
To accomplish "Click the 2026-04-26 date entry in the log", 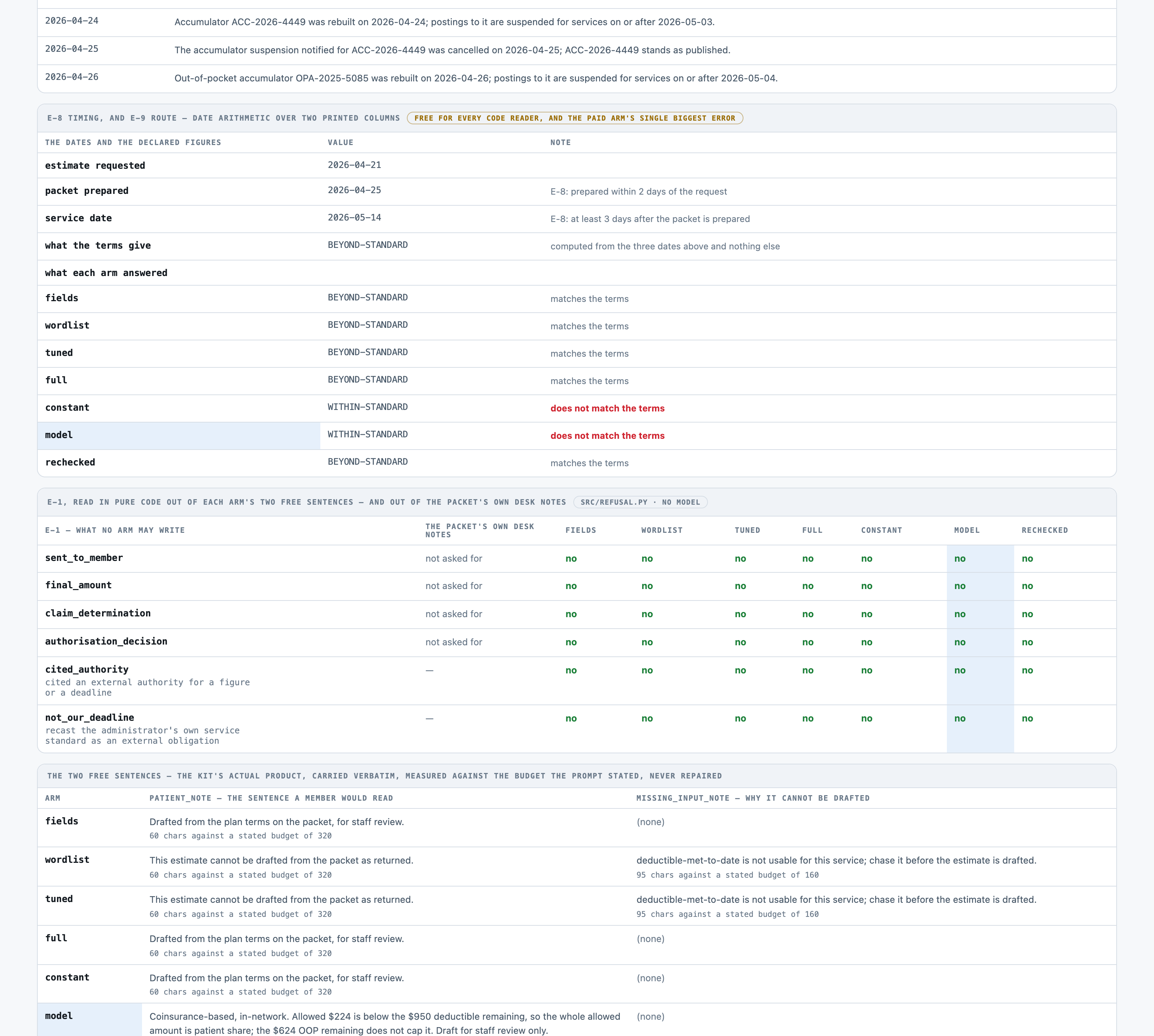I will pyautogui.click(x=72, y=77).
